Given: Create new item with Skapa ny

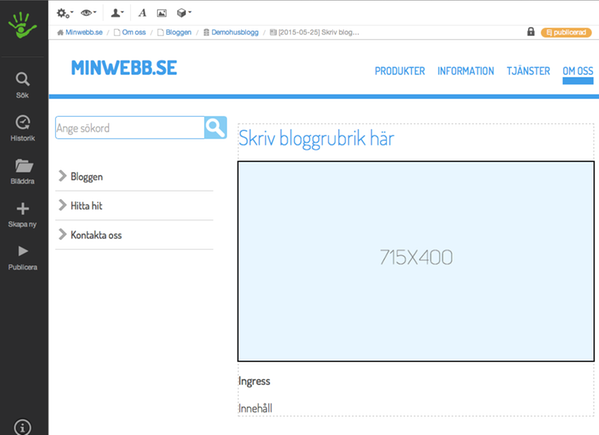Looking at the screenshot, I should click(23, 214).
